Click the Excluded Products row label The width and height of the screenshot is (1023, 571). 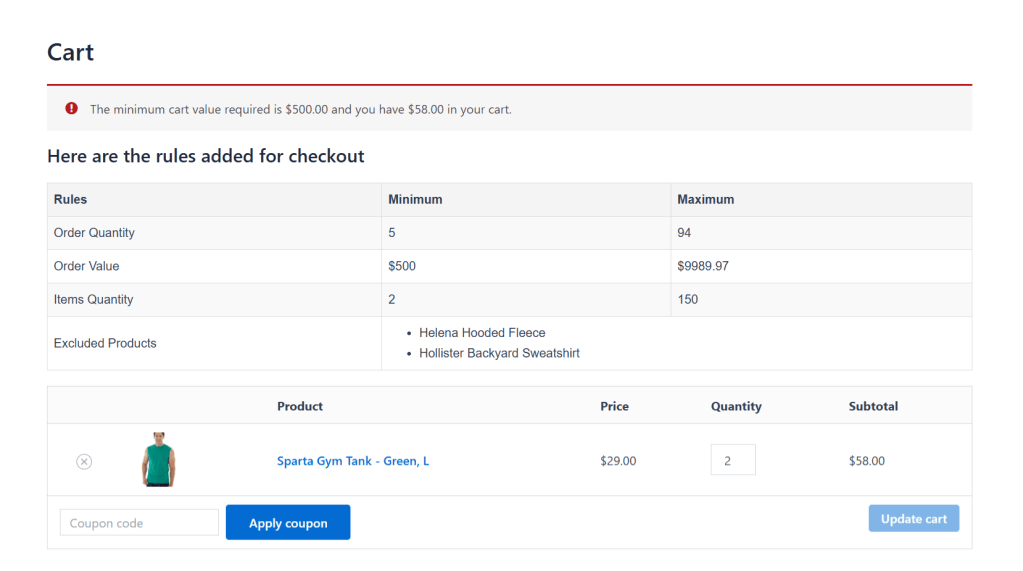tap(105, 343)
